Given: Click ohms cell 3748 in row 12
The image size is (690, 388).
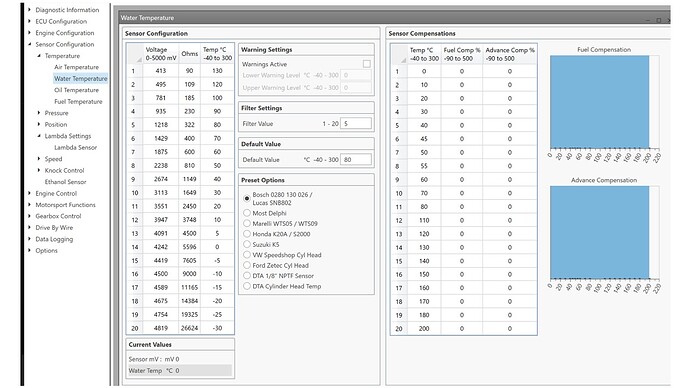Looking at the screenshot, I should [x=190, y=220].
